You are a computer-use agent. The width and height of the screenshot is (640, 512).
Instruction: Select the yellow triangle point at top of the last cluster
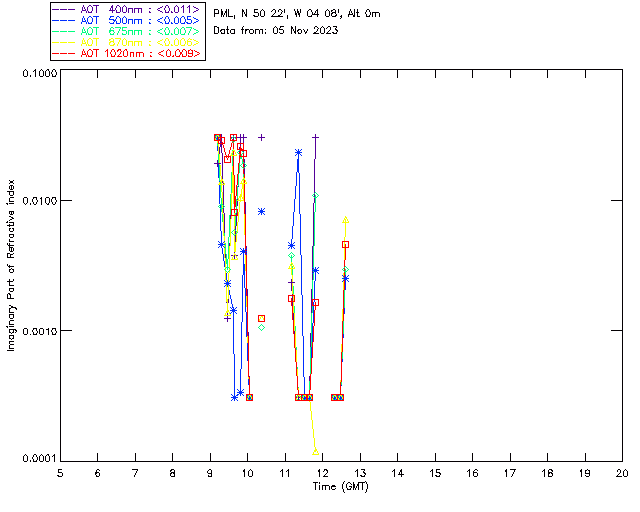point(346,220)
